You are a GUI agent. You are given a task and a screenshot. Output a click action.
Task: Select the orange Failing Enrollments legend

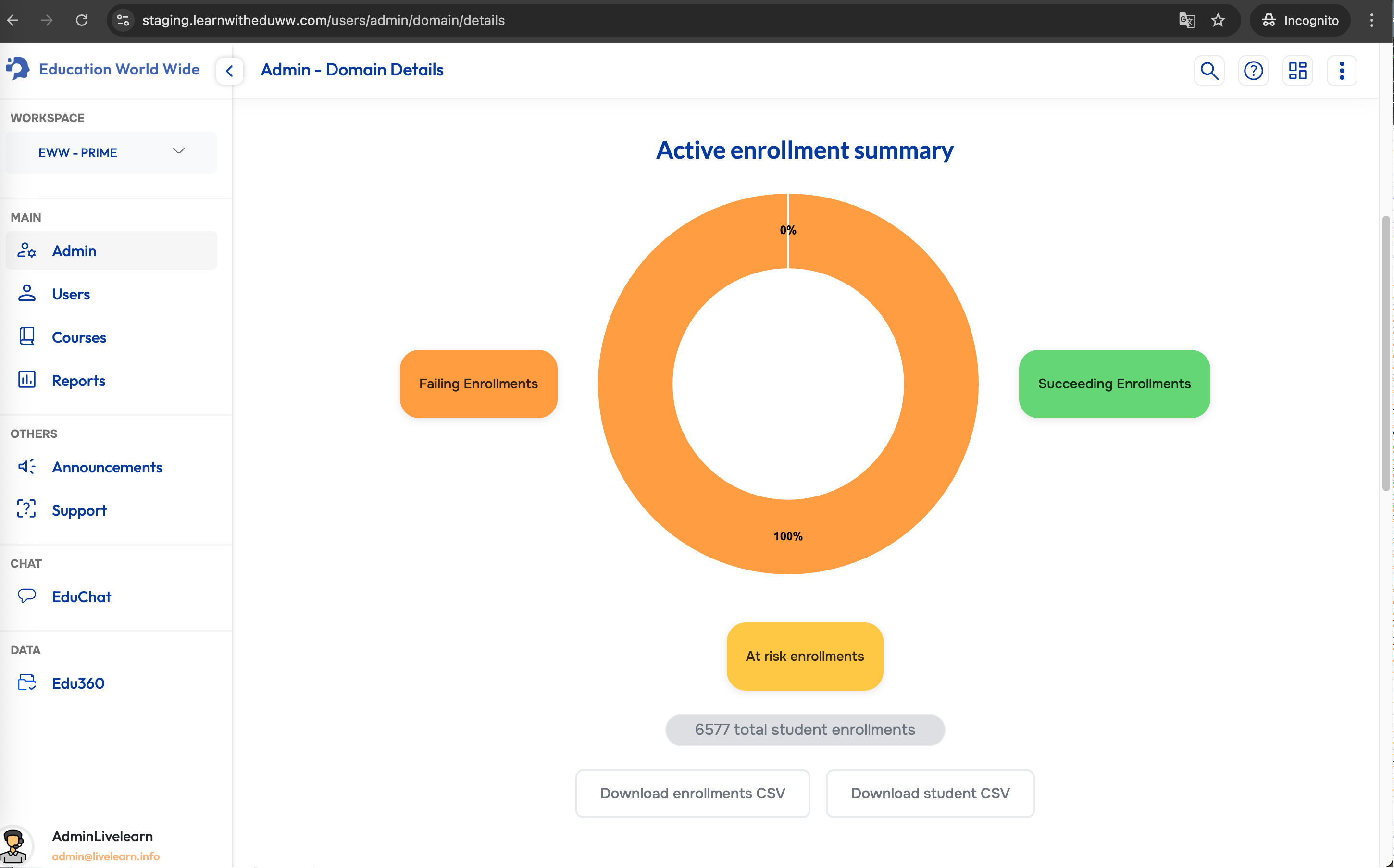click(478, 384)
